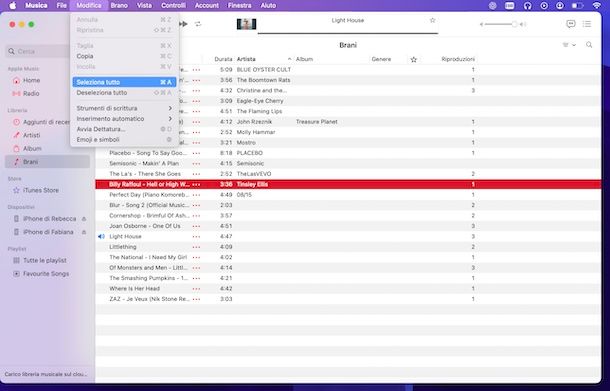Select highlighted Billy Raffoul - Hell or High row
Screen dimensions: 610x391
pyautogui.click(x=348, y=184)
